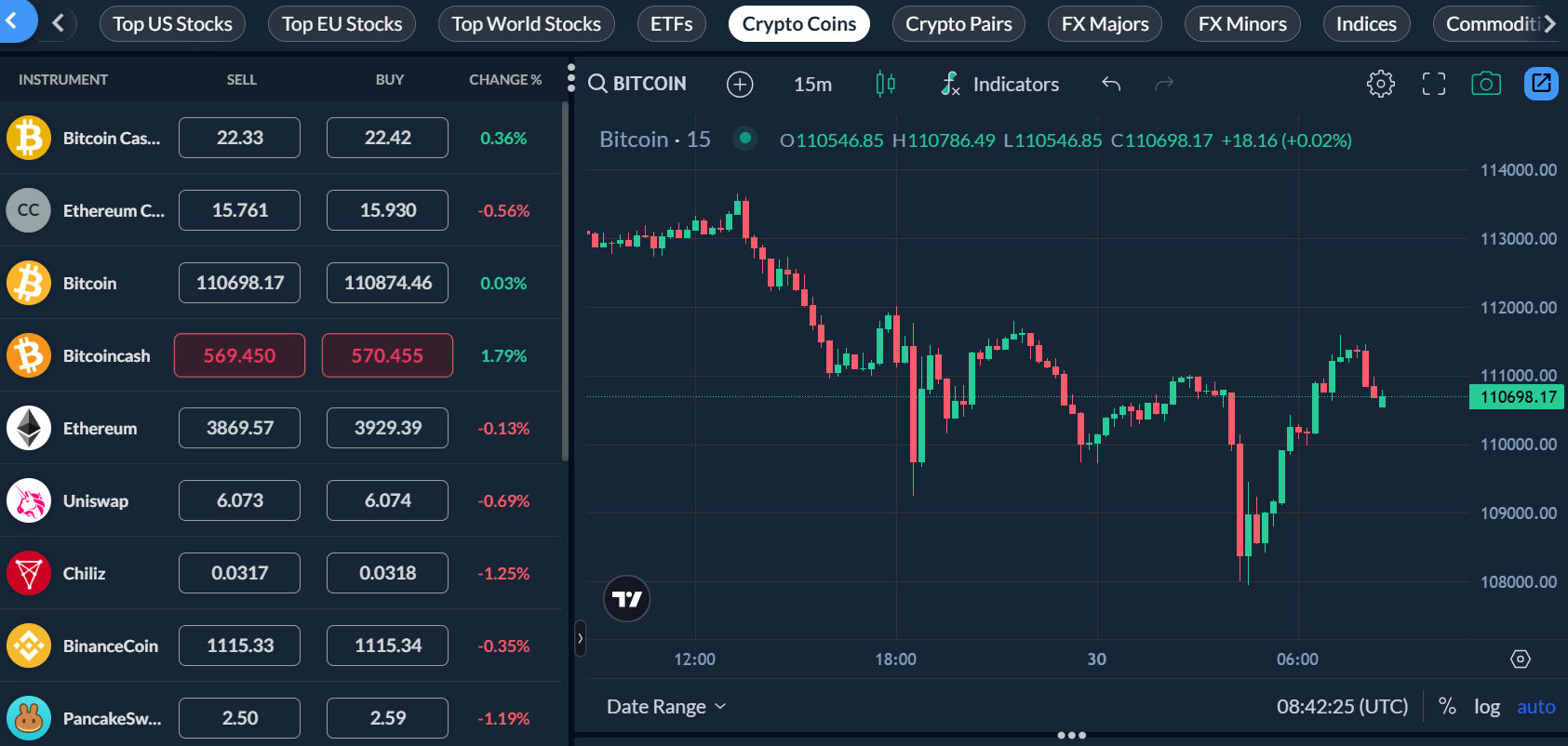
Task: Click the instrument list vertical scrollbar
Action: [565, 279]
